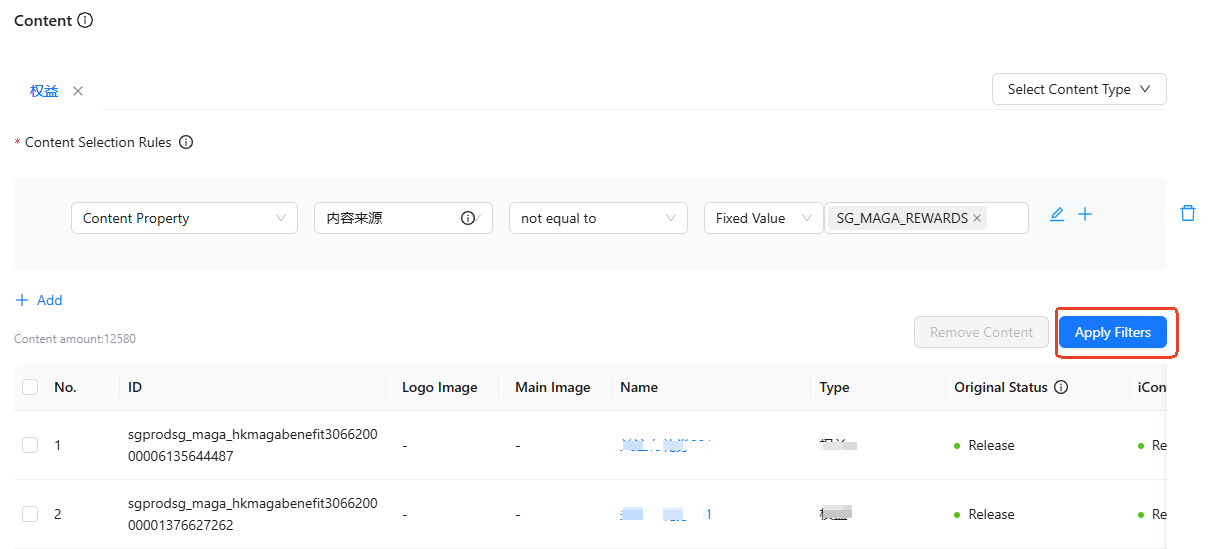Remove the SG_MAGA_REWARDS tag
Viewport: 1230px width, 549px height.
977,218
